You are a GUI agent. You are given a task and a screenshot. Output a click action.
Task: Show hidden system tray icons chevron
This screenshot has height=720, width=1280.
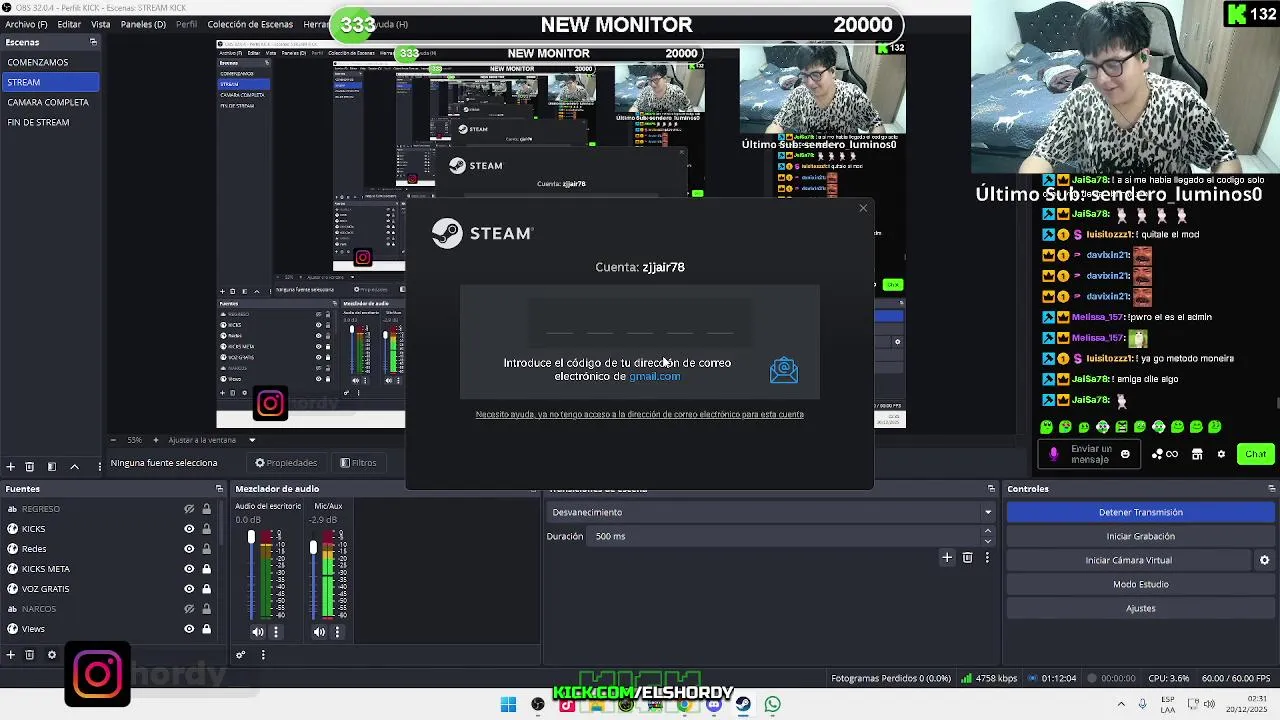1121,704
